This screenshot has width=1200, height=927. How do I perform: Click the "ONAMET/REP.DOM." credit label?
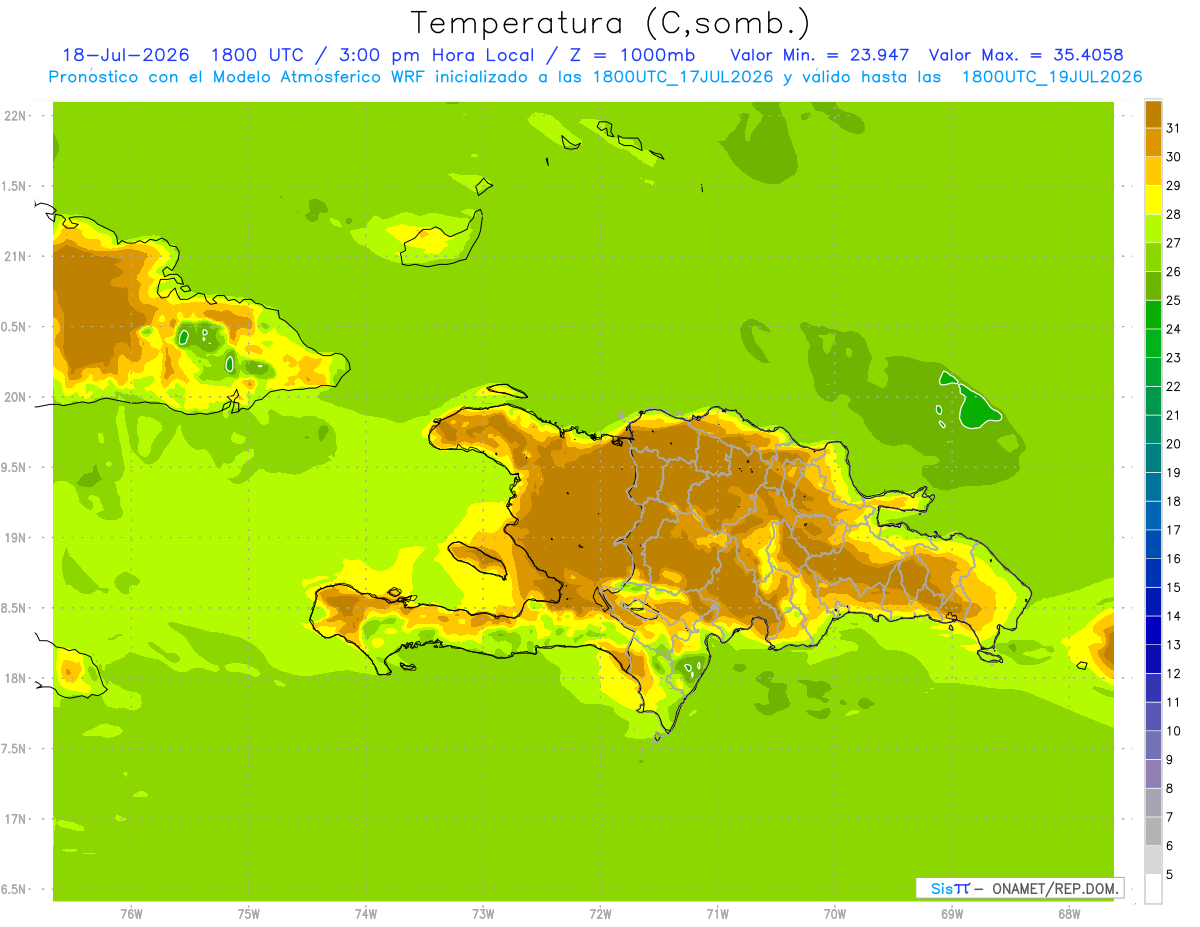(1055, 888)
